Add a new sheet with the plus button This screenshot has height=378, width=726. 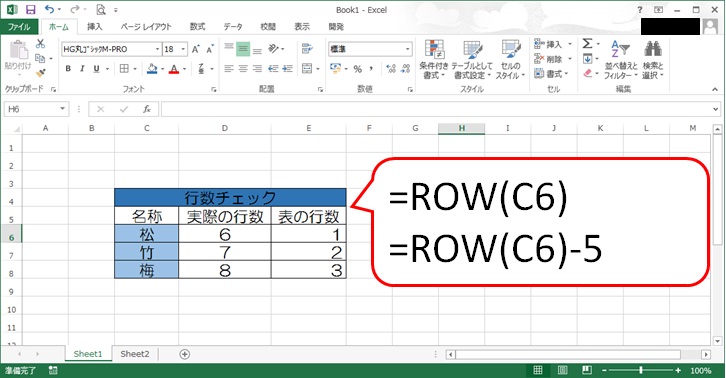[x=184, y=354]
